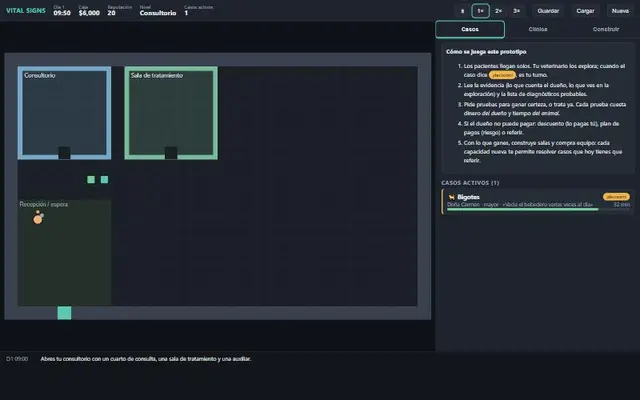Image resolution: width=640 pixels, height=400 pixels.
Task: Start a new game with Nueva
Action: 620,11
